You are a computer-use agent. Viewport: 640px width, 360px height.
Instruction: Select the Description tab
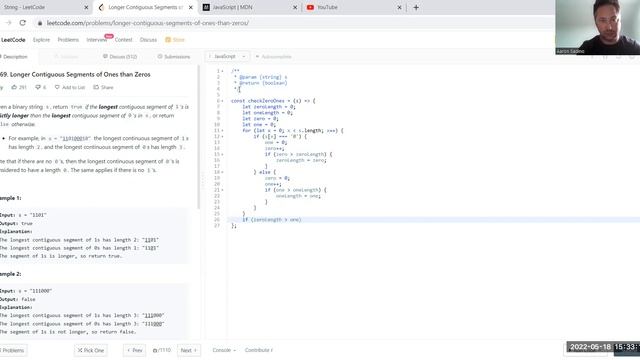(x=14, y=57)
